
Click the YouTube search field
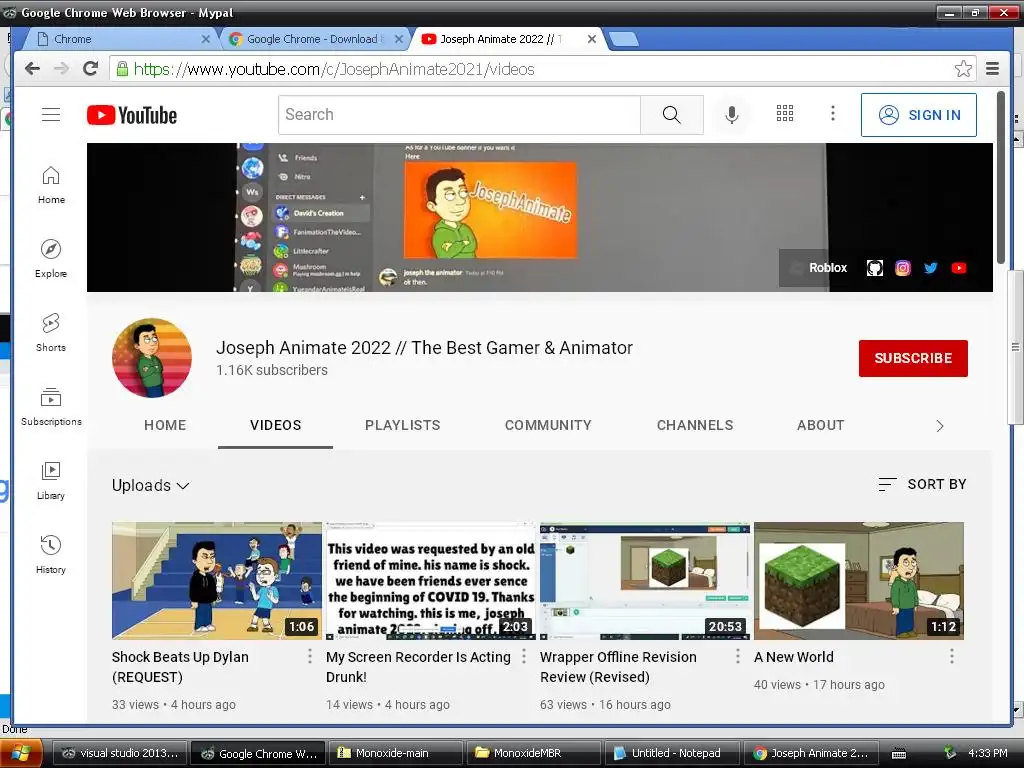point(459,115)
